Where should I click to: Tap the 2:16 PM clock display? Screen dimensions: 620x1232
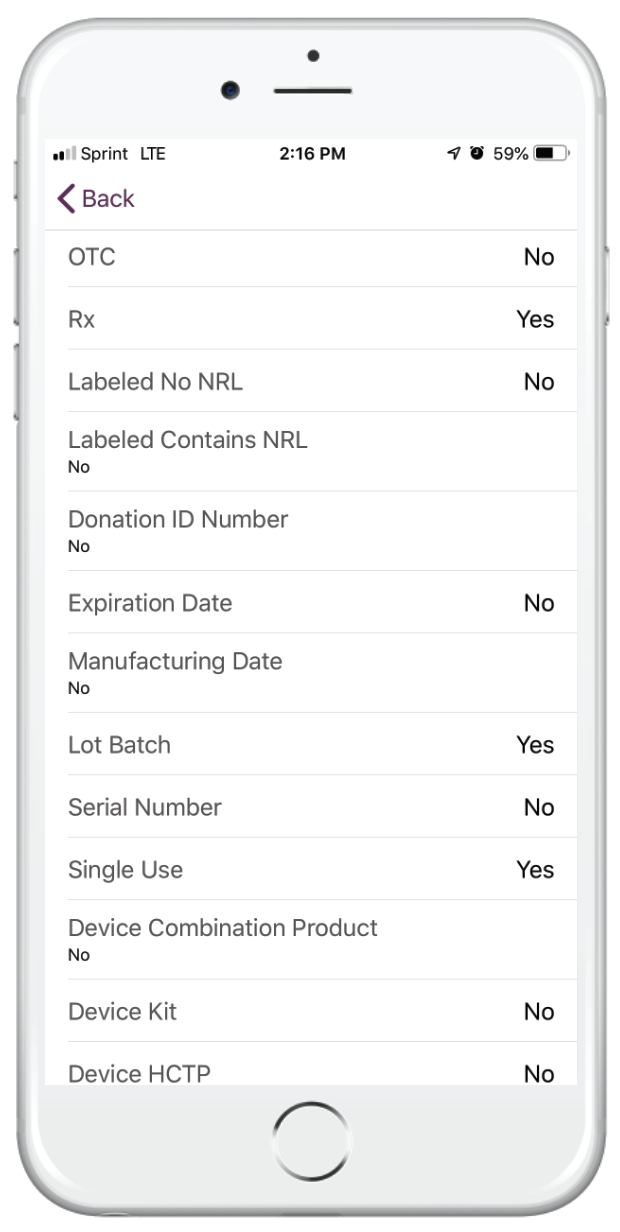pos(312,154)
